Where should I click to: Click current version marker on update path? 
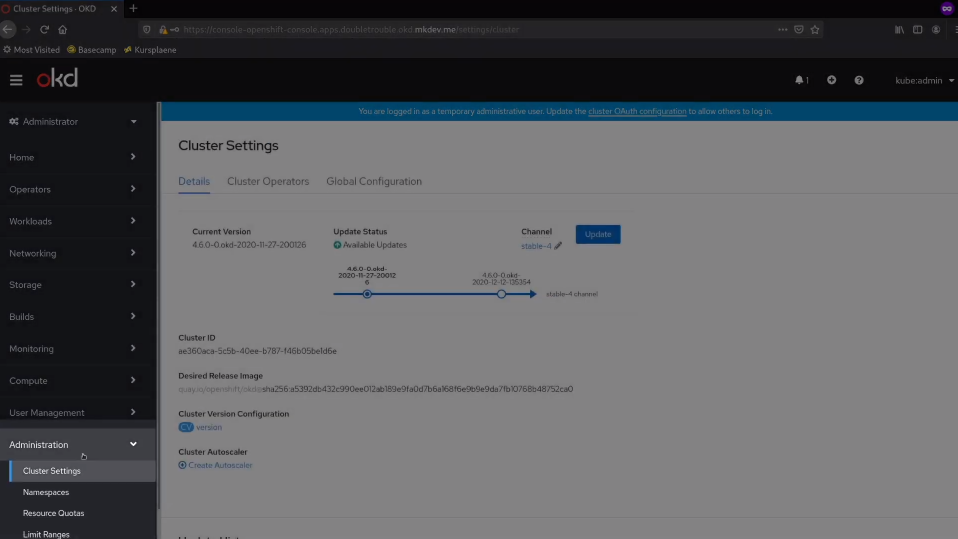pyautogui.click(x=367, y=294)
